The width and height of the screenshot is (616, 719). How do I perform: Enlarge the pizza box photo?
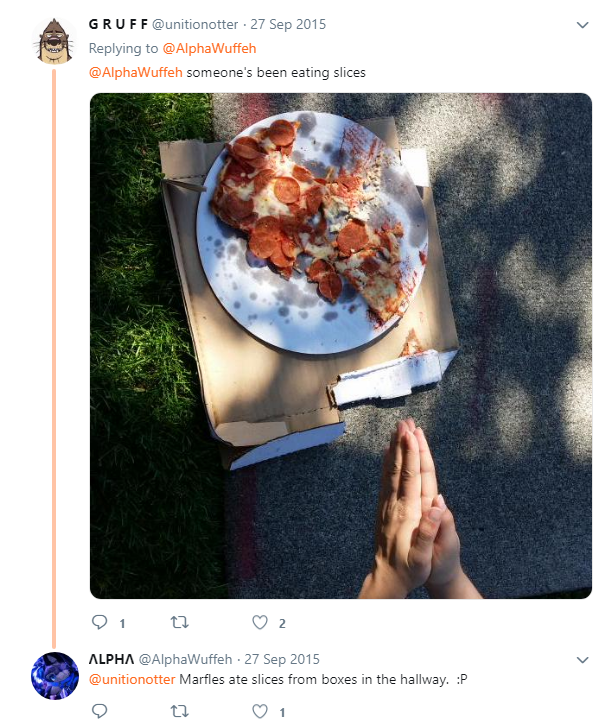coord(340,345)
